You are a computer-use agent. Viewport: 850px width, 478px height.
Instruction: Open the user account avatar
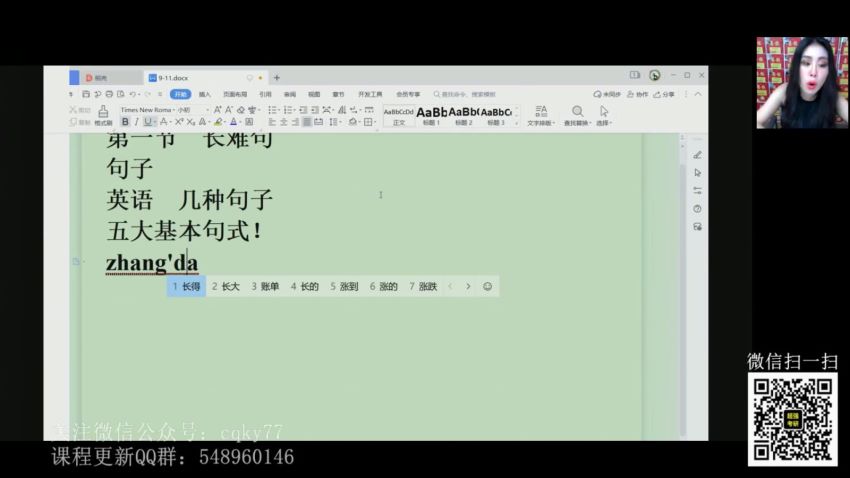[654, 75]
